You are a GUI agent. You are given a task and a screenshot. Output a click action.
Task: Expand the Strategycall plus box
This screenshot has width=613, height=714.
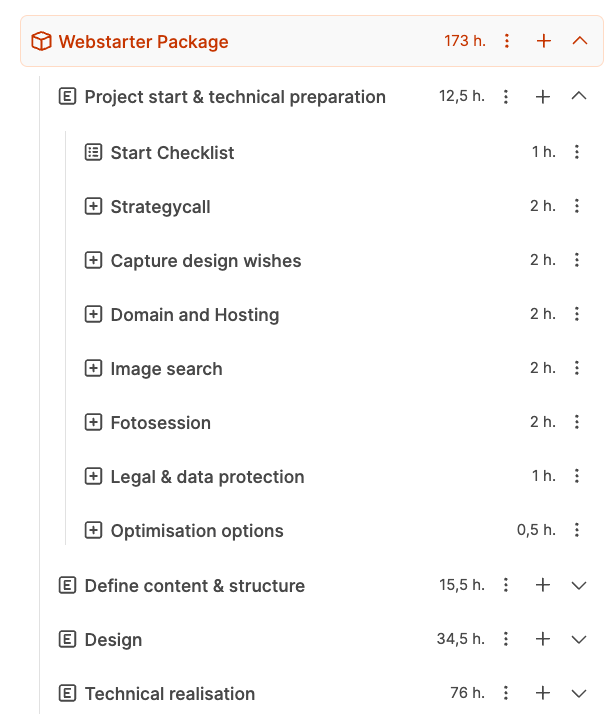coord(93,206)
